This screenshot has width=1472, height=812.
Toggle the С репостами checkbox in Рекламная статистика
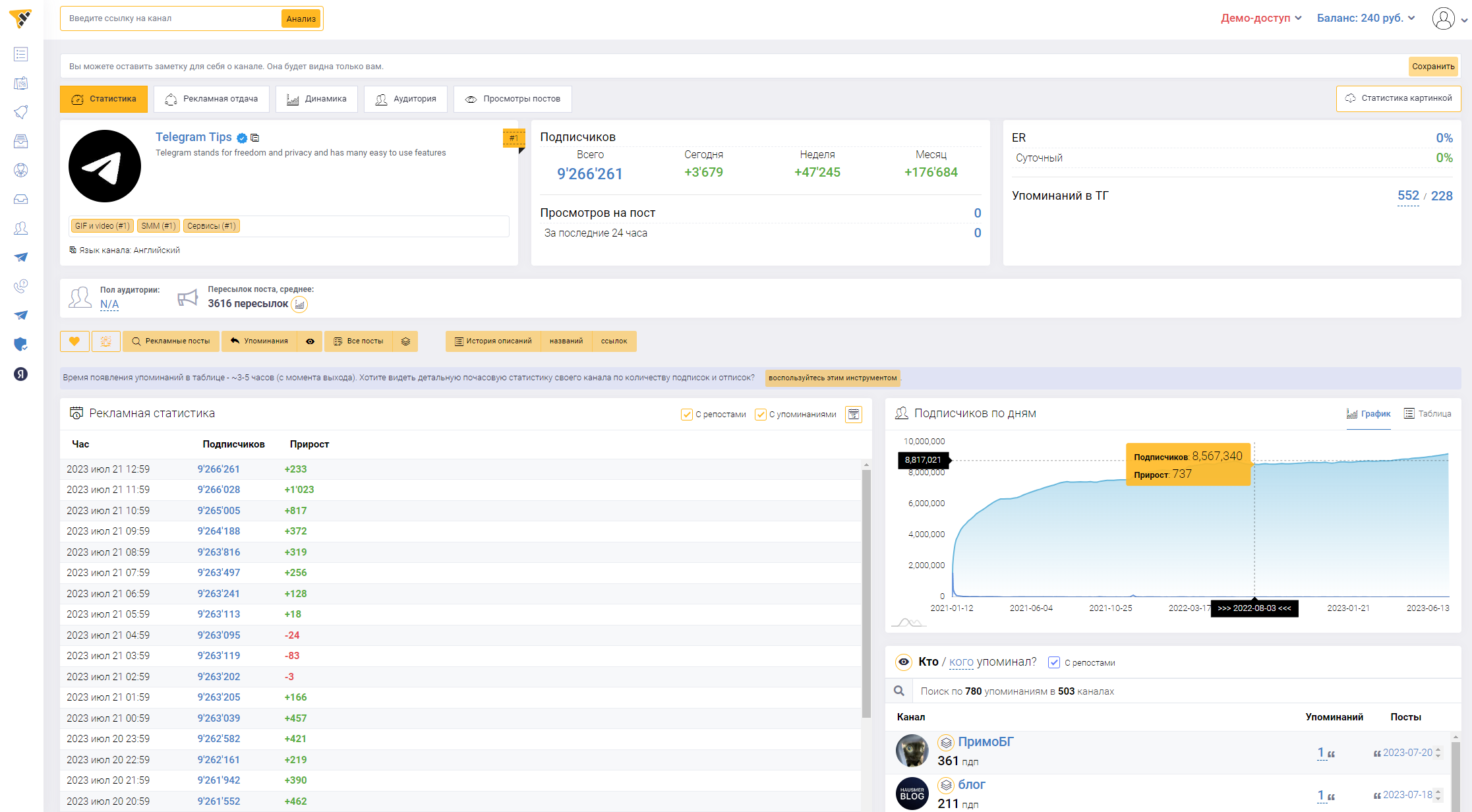(x=687, y=414)
